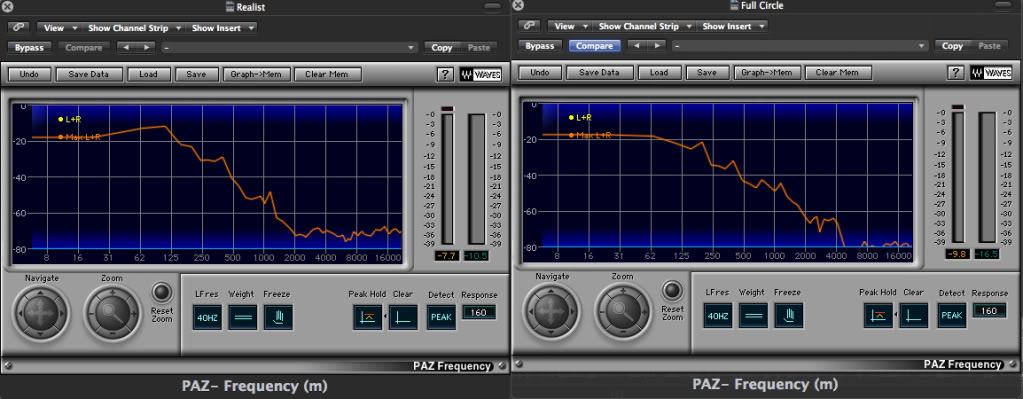This screenshot has width=1023, height=399.
Task: Toggle LFres 40HZ button in Realist window
Action: (207, 318)
